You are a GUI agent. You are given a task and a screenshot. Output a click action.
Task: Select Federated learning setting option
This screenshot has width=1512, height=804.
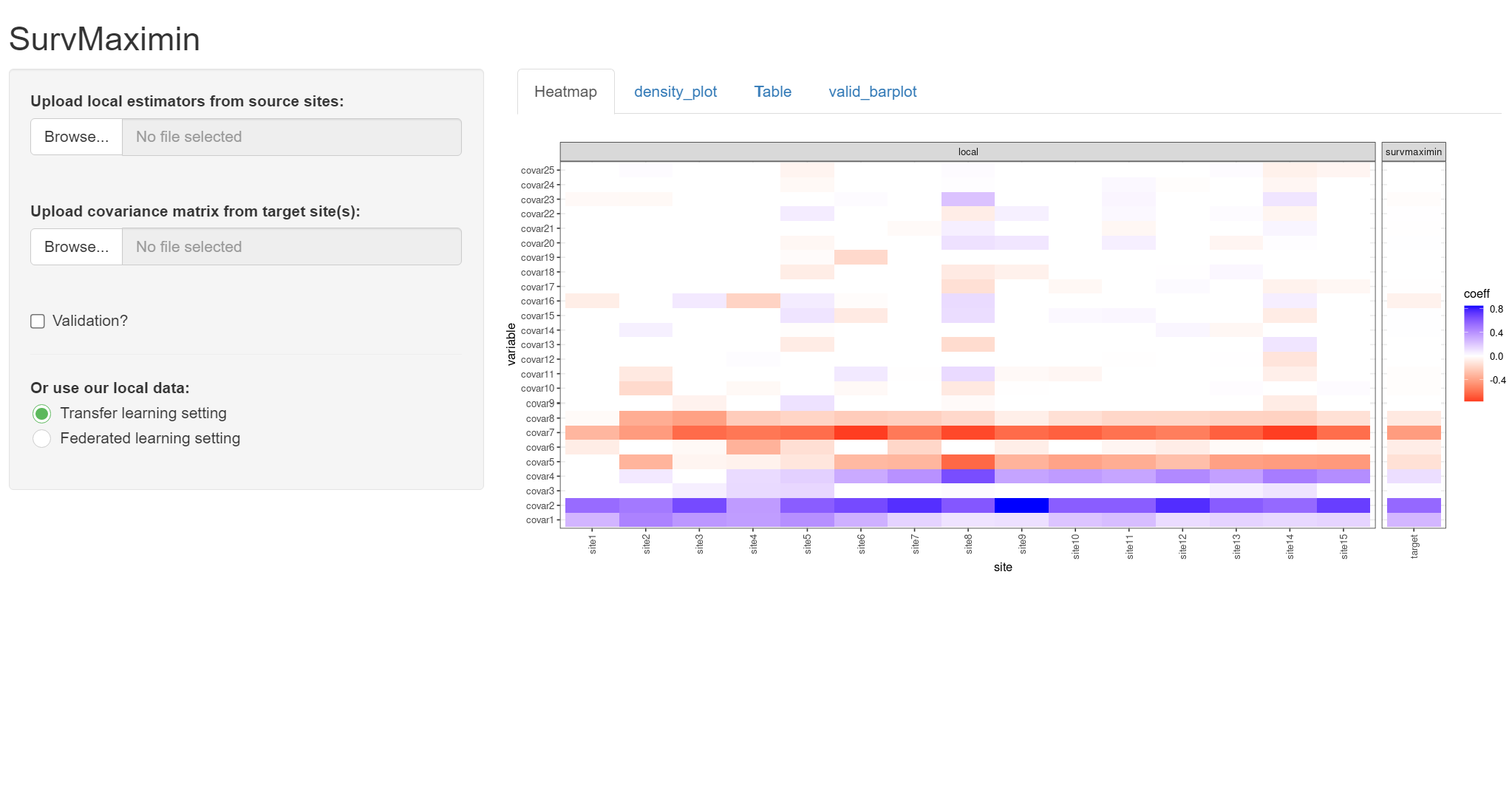[42, 439]
